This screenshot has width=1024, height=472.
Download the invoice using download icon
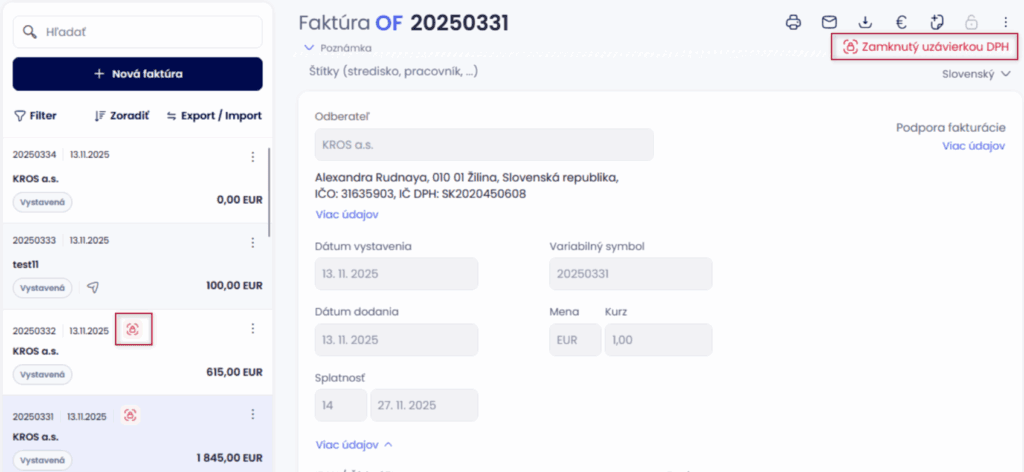coord(865,22)
